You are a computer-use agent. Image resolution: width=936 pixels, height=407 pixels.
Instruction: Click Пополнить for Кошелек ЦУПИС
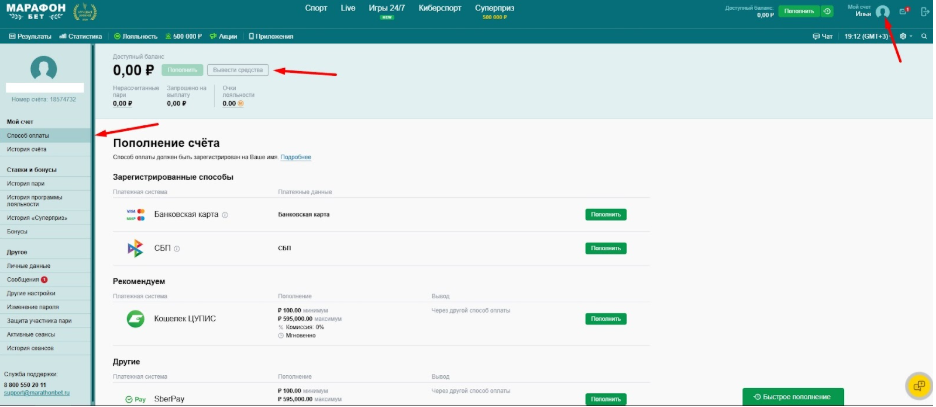[605, 319]
